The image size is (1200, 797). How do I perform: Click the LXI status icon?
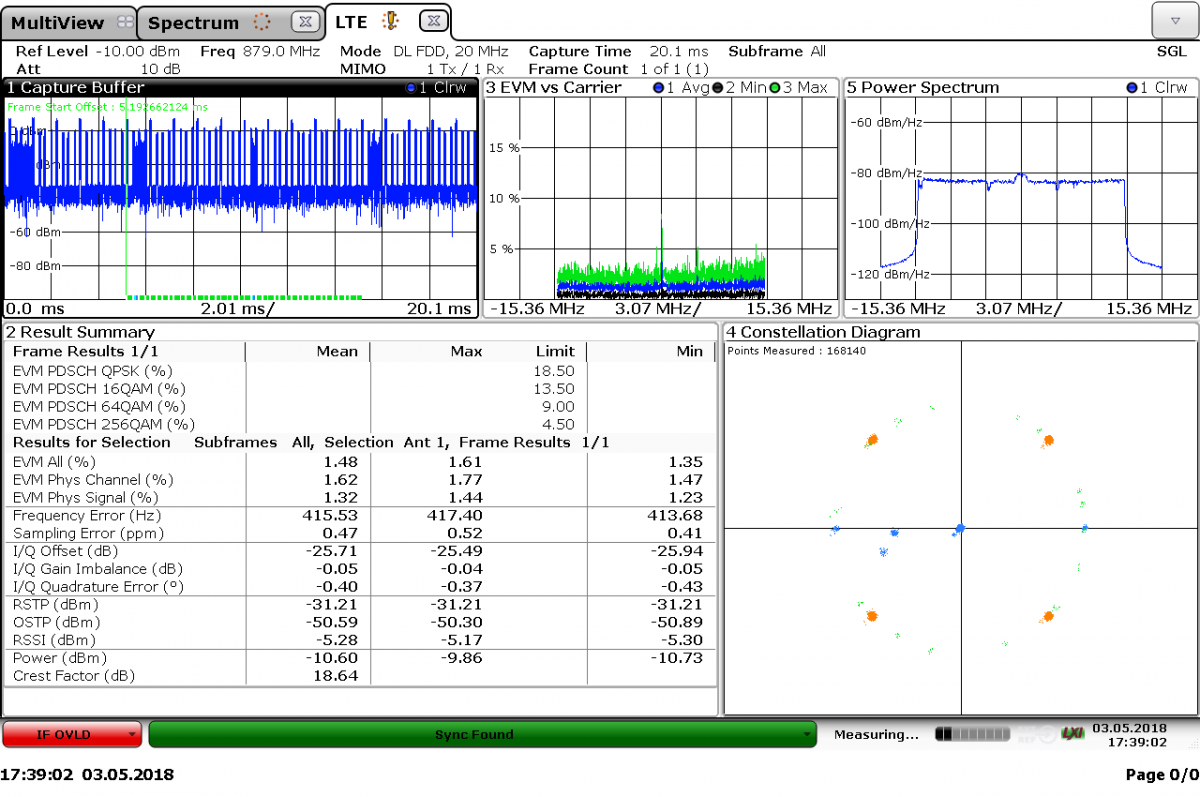point(1073,734)
